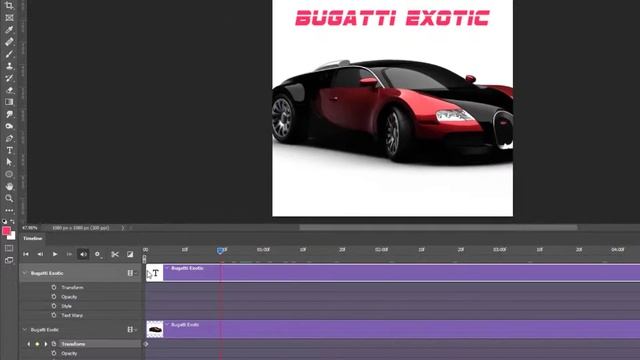This screenshot has height=360, width=640.
Task: Select the Horizontal Type tool
Action: [9, 150]
